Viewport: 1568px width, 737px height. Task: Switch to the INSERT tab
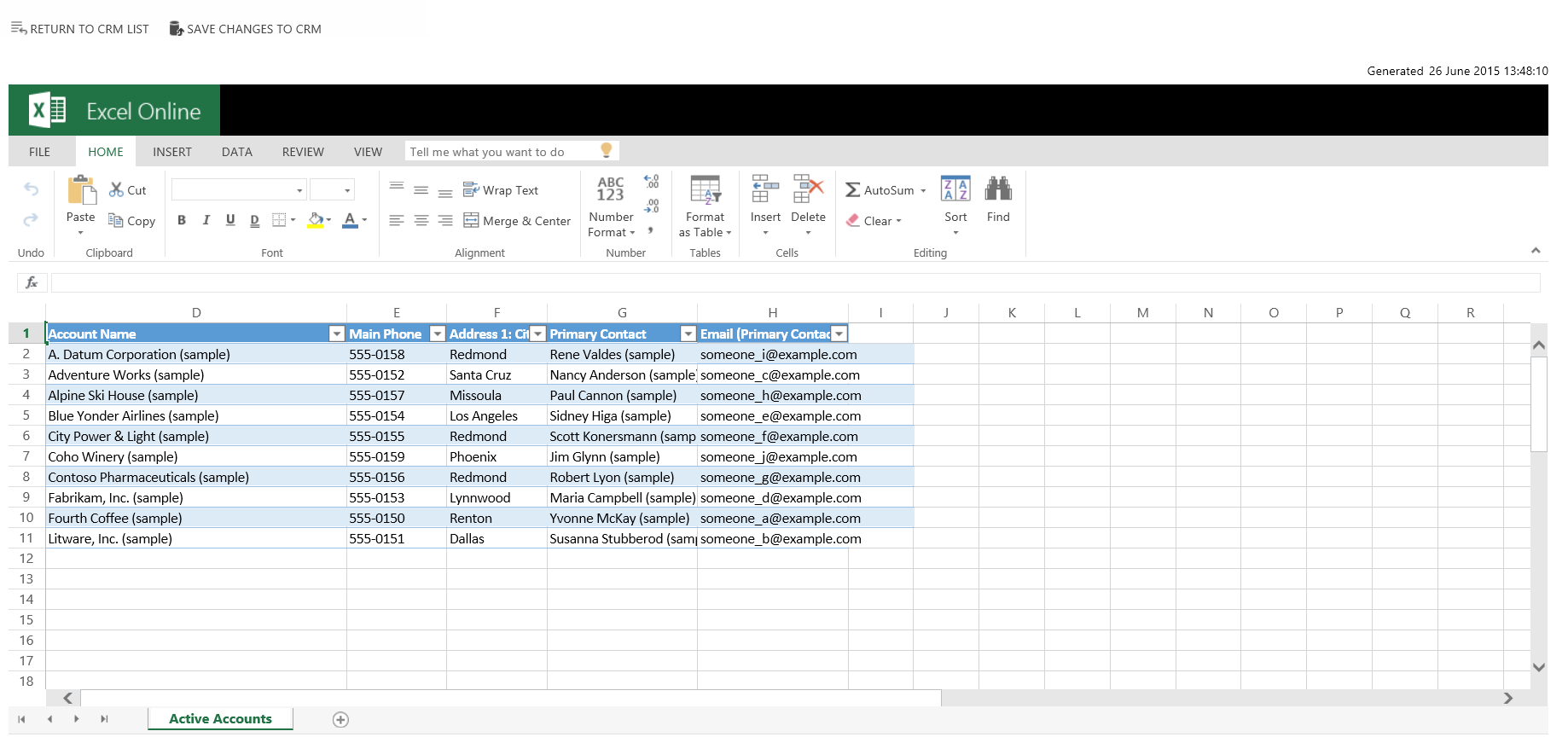point(172,152)
